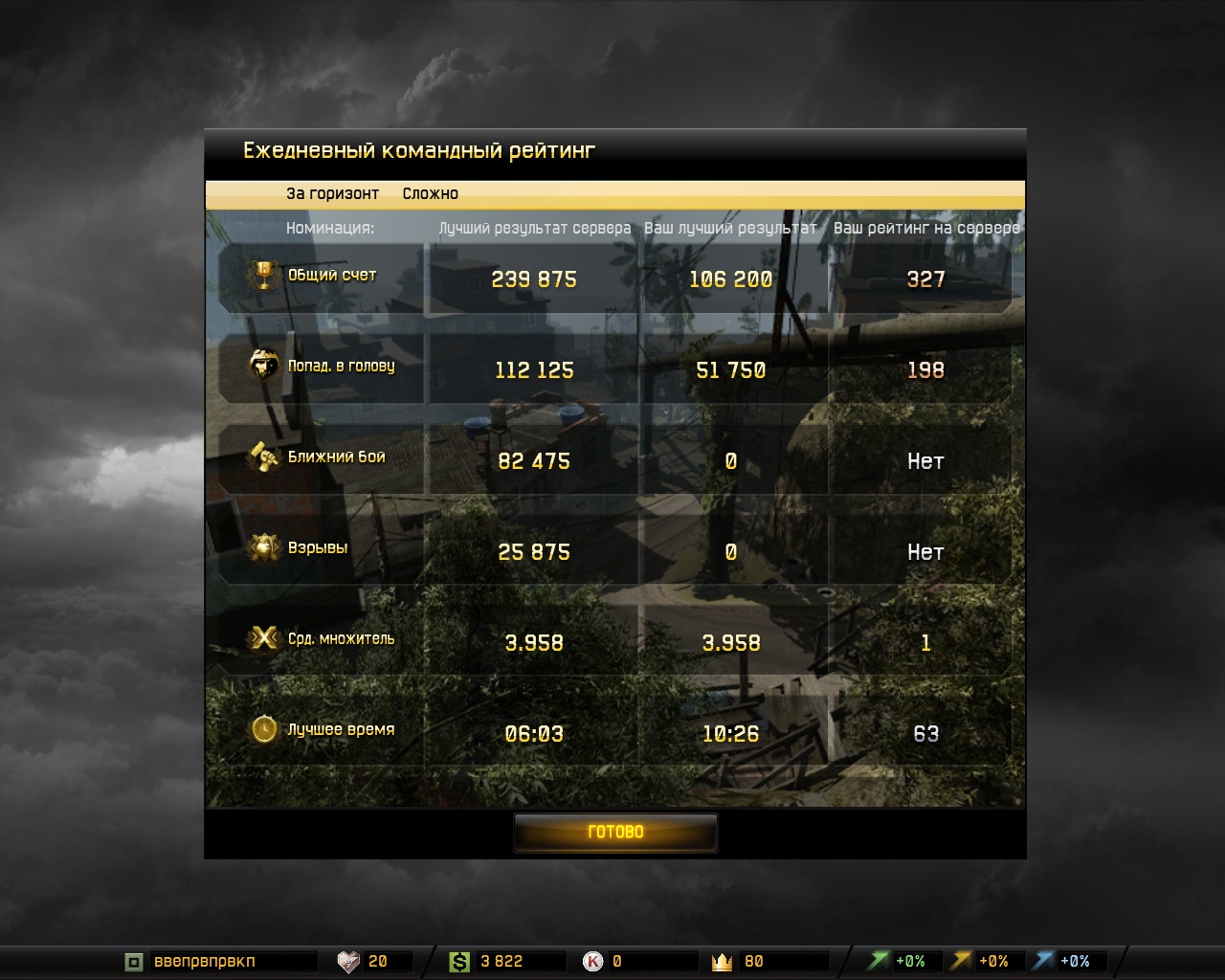Viewport: 1225px width, 980px height.
Task: Click the multiplier X icon for Срд. множитель
Action: point(263,638)
